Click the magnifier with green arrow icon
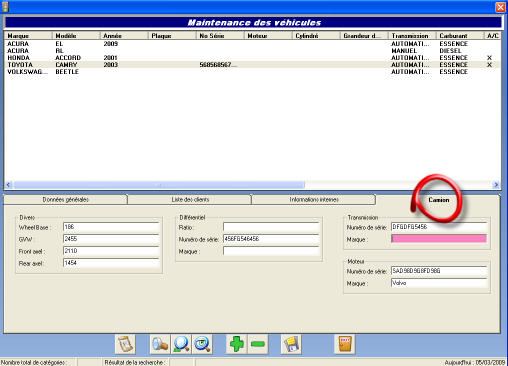Screen dimensions: 508x366 pos(181,344)
